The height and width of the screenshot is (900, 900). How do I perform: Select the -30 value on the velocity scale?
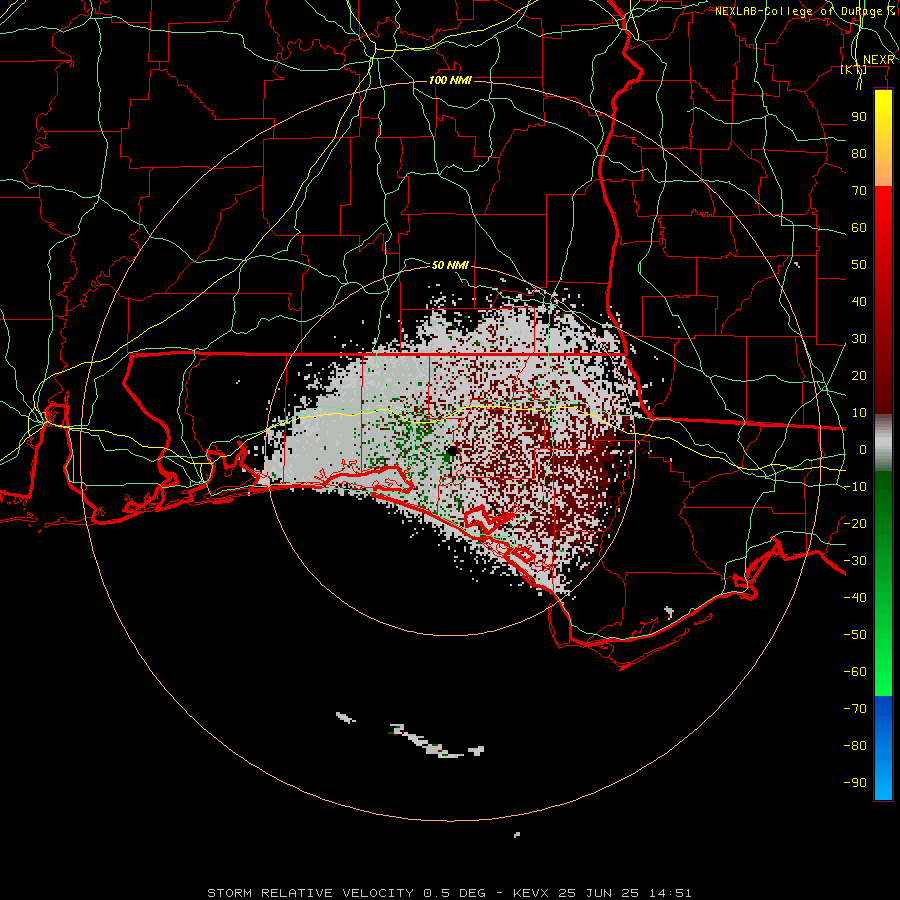[x=855, y=561]
